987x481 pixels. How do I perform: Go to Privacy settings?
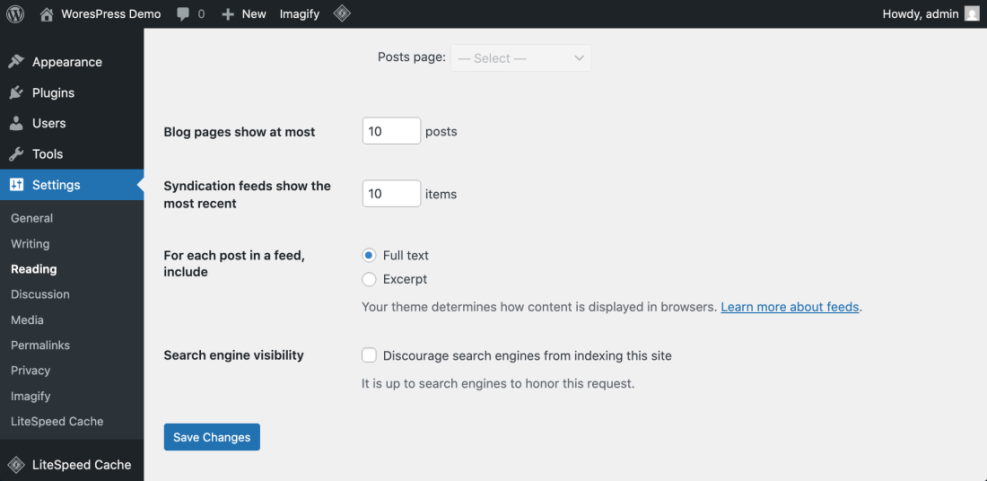(30, 370)
